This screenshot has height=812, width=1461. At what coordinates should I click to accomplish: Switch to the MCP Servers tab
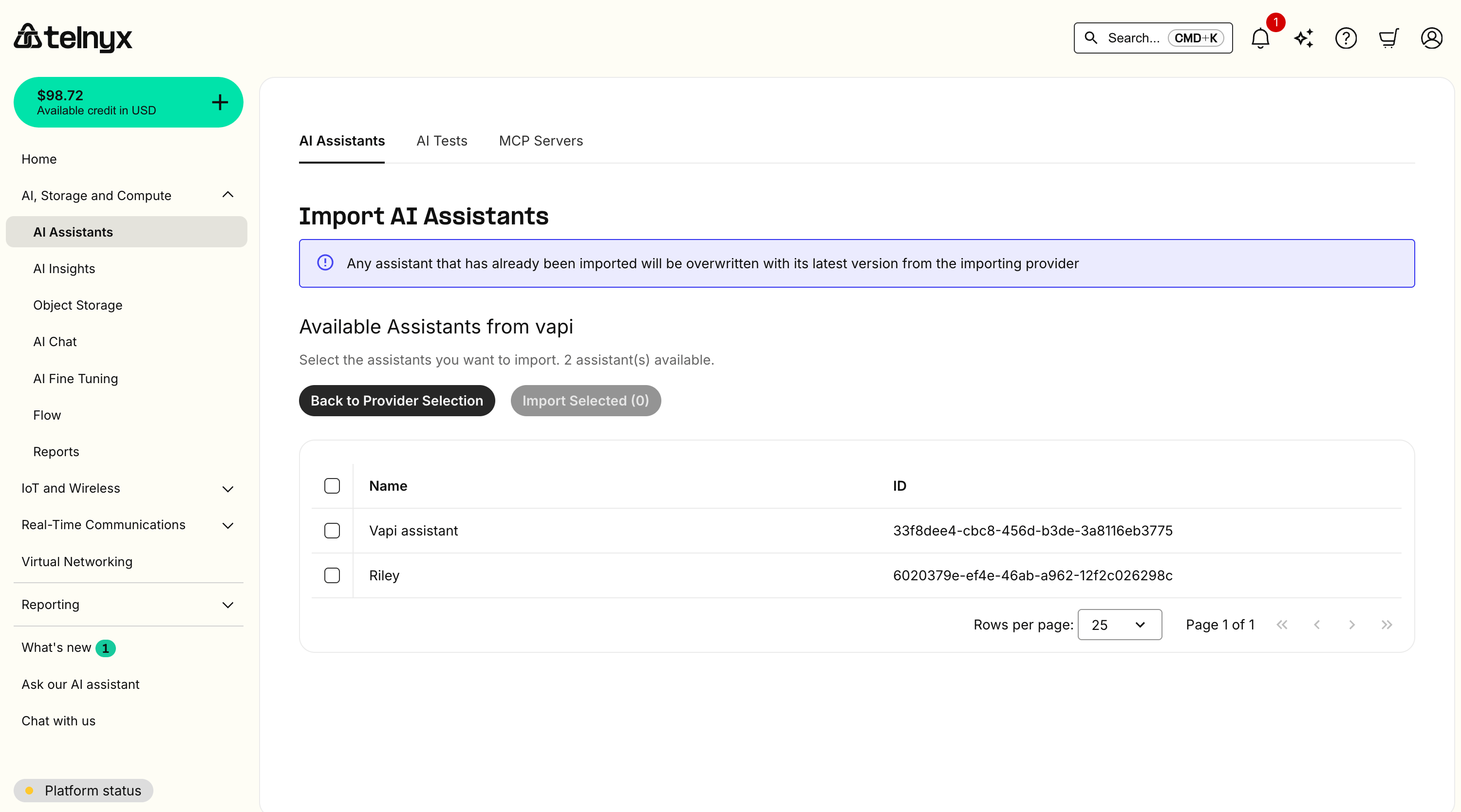tap(541, 141)
